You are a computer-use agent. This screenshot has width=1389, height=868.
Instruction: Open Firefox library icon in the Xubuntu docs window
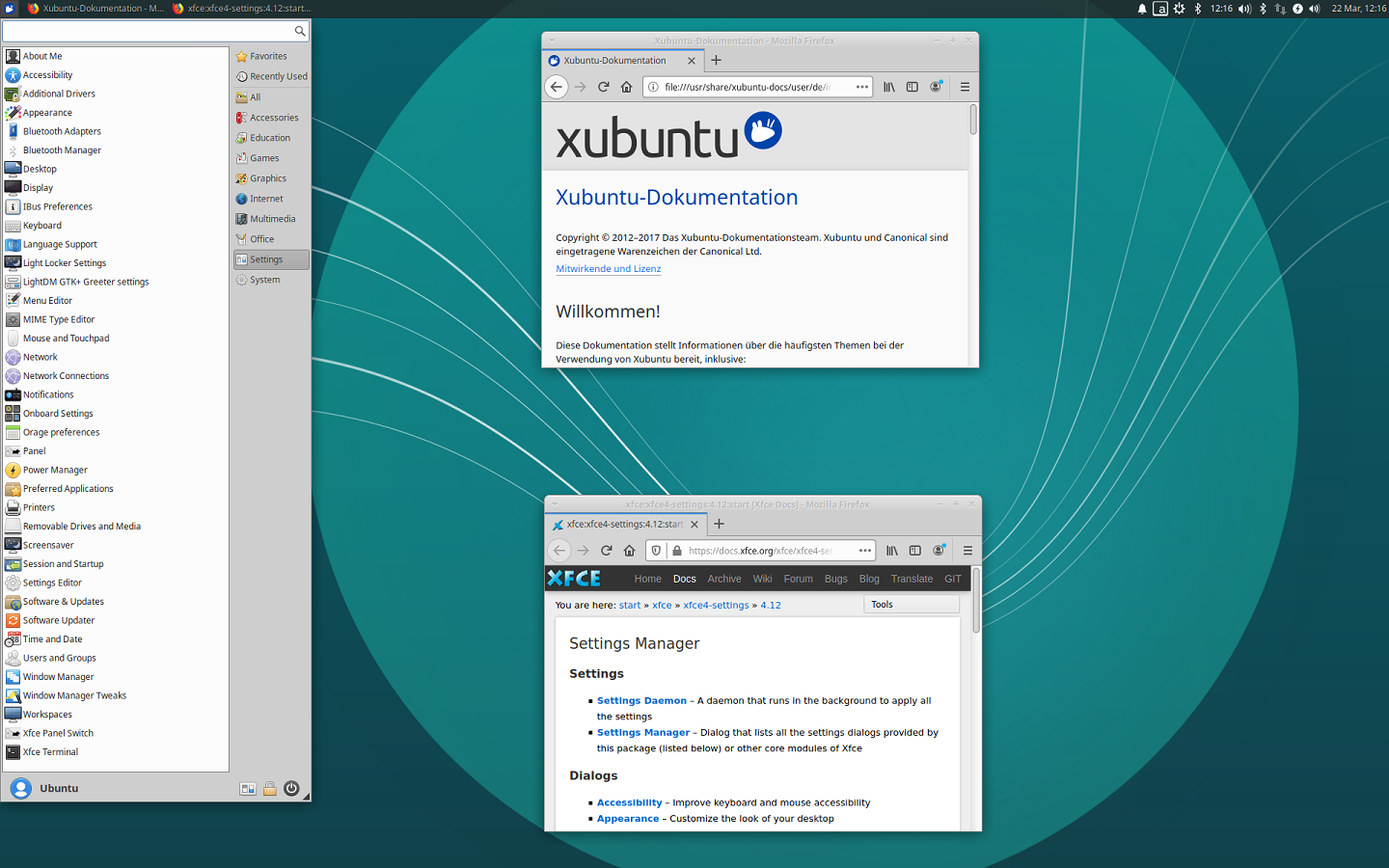888,87
